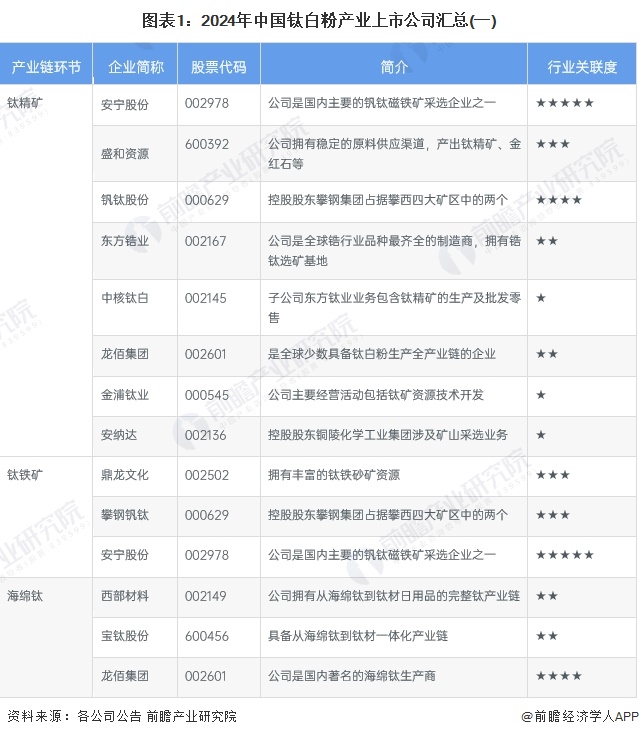Click the three-star rating for 盛和资源
The height and width of the screenshot is (737, 639).
[x=553, y=144]
